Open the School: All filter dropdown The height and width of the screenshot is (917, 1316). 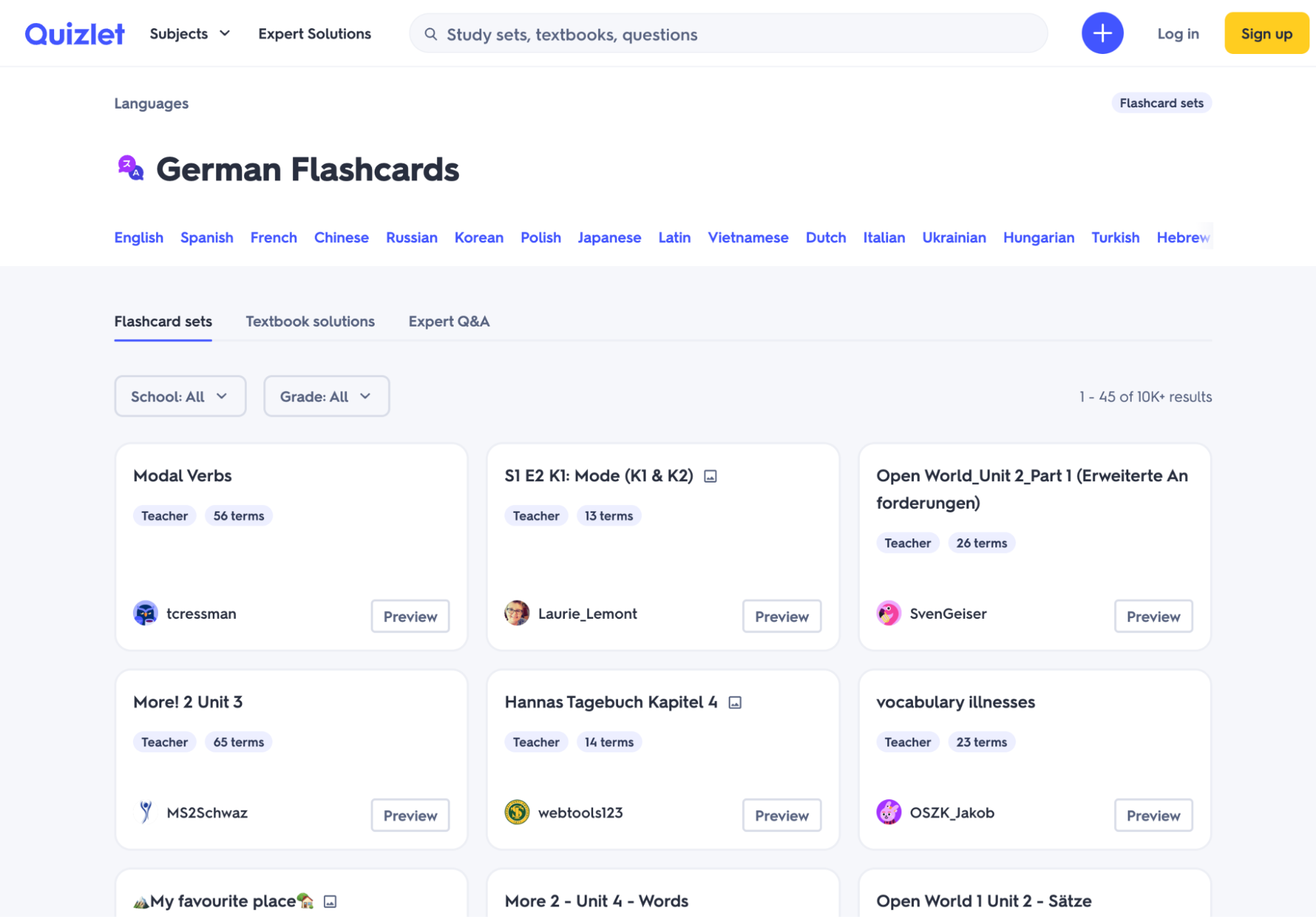(180, 396)
